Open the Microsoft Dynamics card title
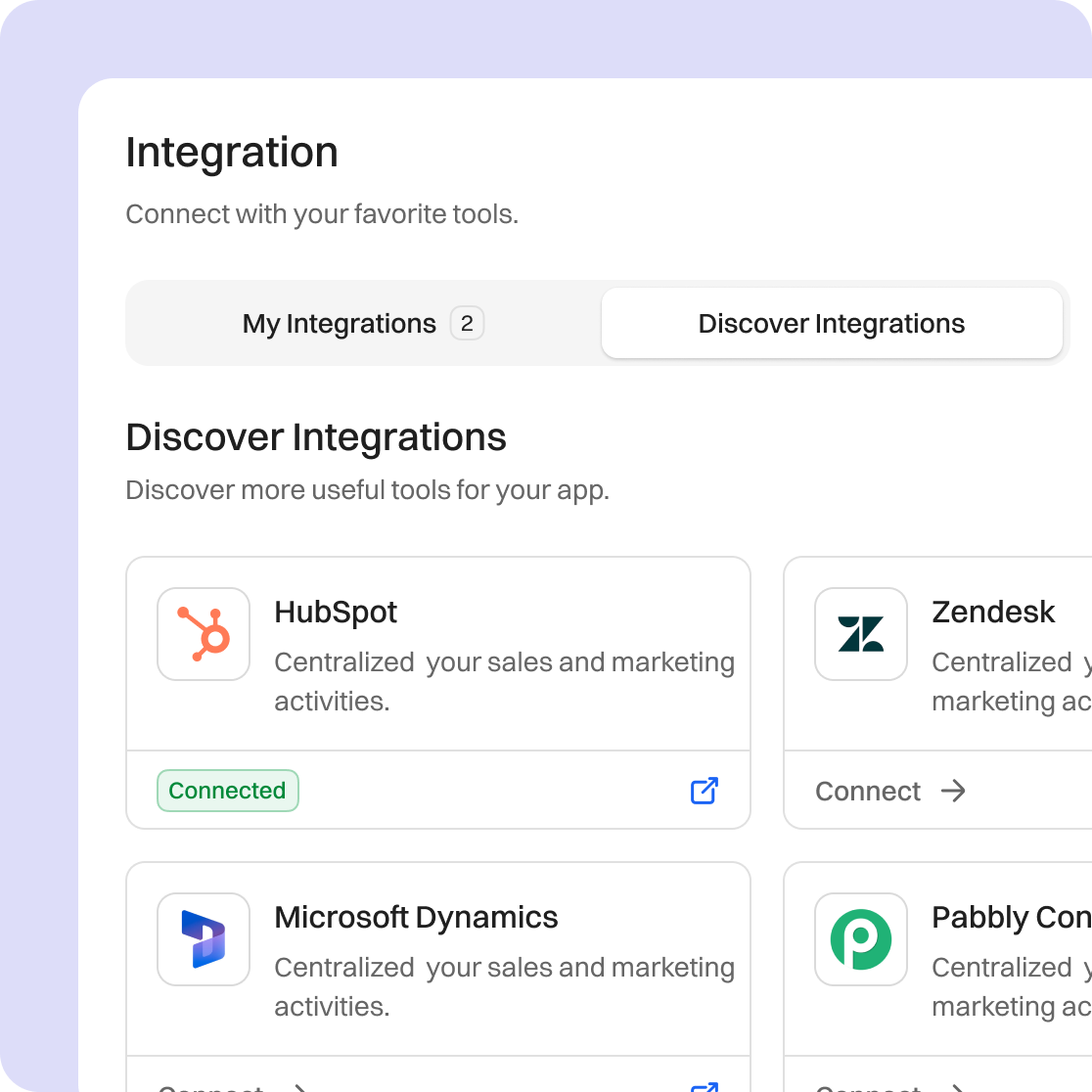The width and height of the screenshot is (1092, 1092). coord(416,918)
